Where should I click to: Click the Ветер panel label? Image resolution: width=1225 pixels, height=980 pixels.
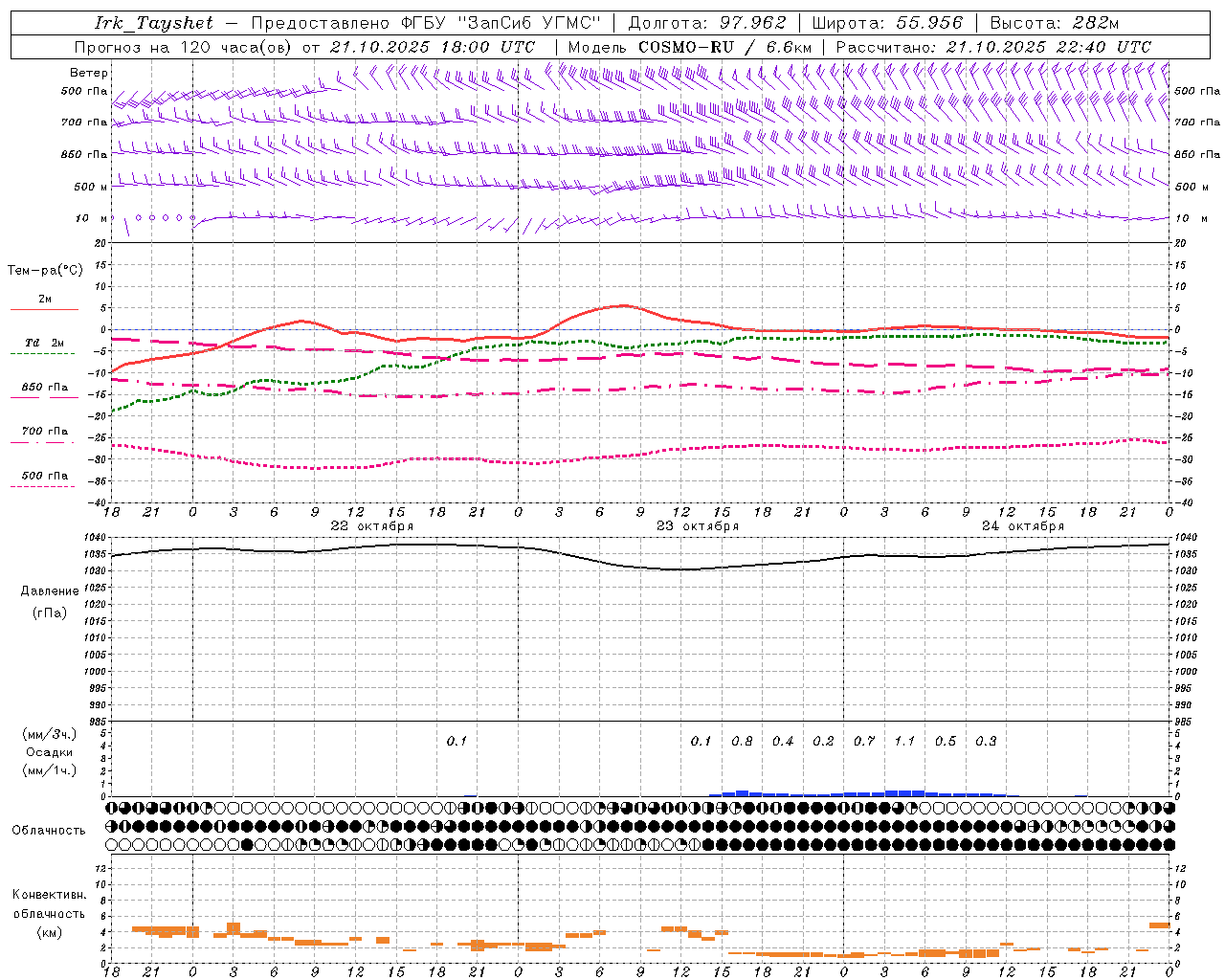pyautogui.click(x=89, y=73)
